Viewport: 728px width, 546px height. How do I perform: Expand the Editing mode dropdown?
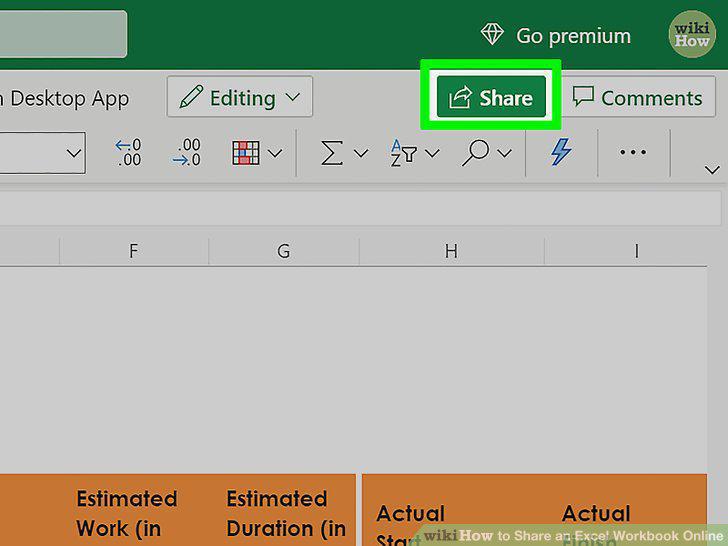(x=240, y=97)
